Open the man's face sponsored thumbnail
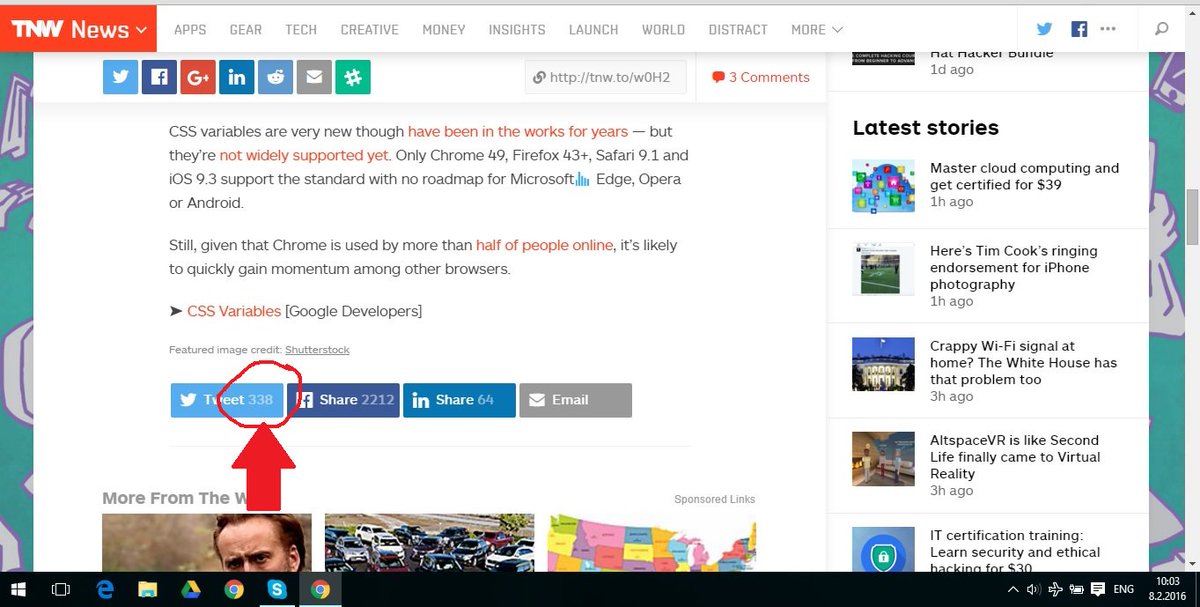Screen dimensions: 1200x607 click(207, 543)
